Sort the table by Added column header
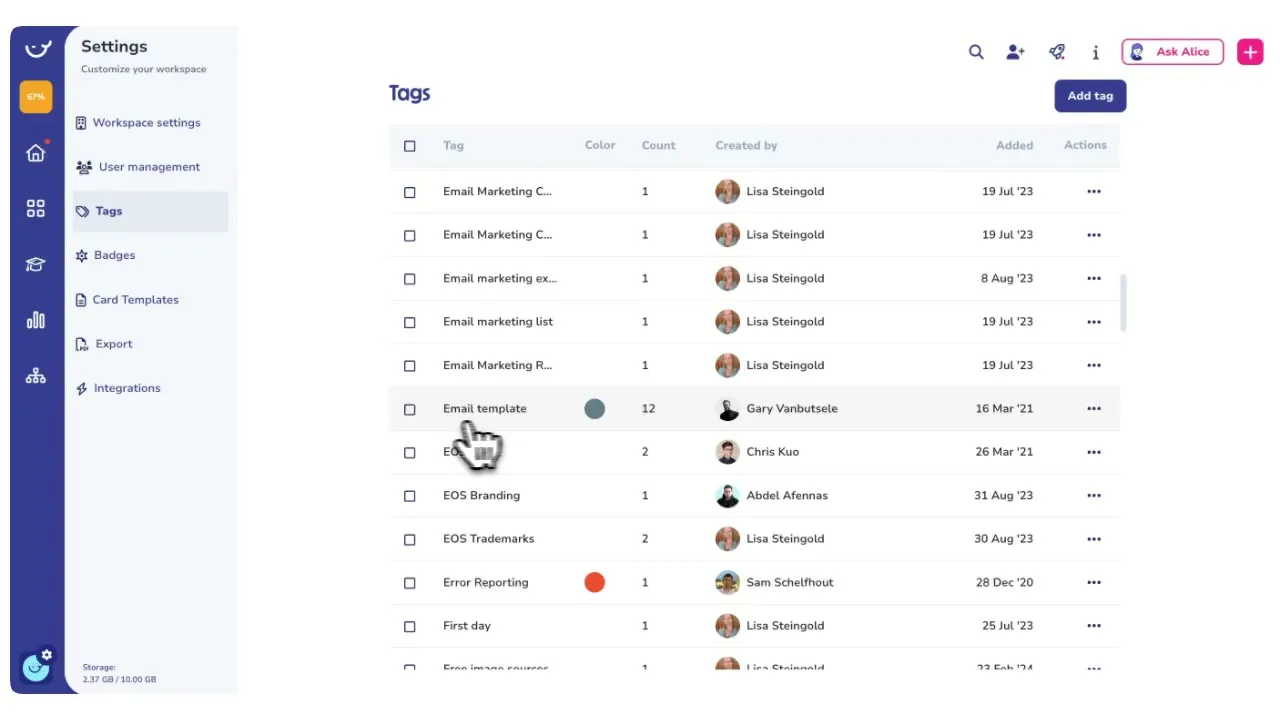The height and width of the screenshot is (720, 1280). click(1014, 145)
